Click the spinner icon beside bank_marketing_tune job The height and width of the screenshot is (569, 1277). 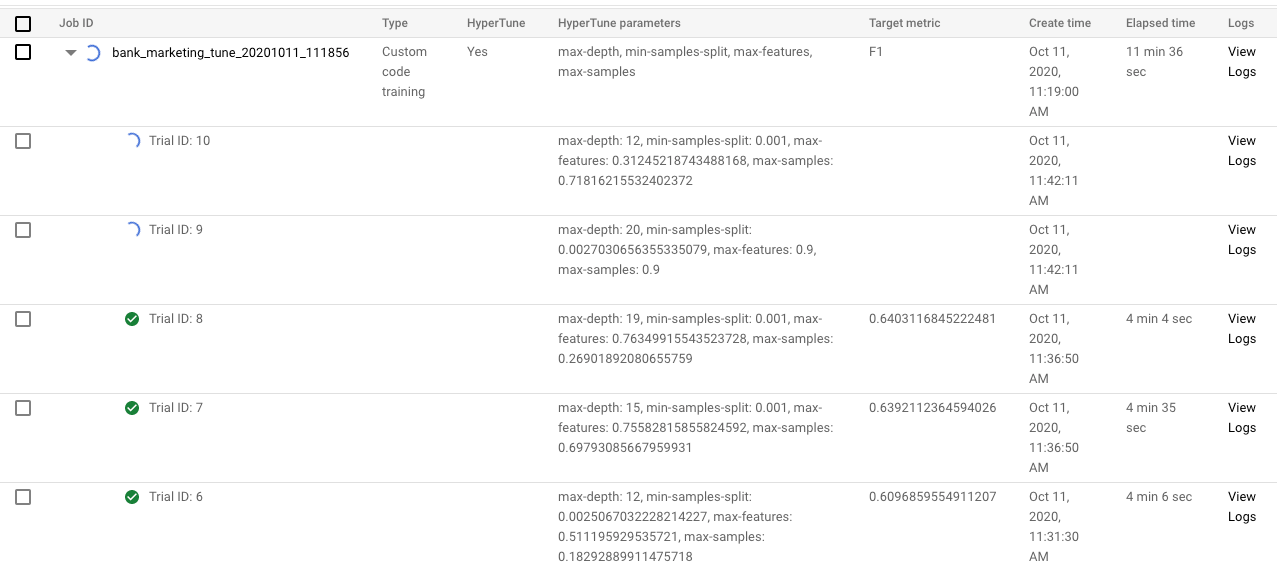tap(93, 53)
